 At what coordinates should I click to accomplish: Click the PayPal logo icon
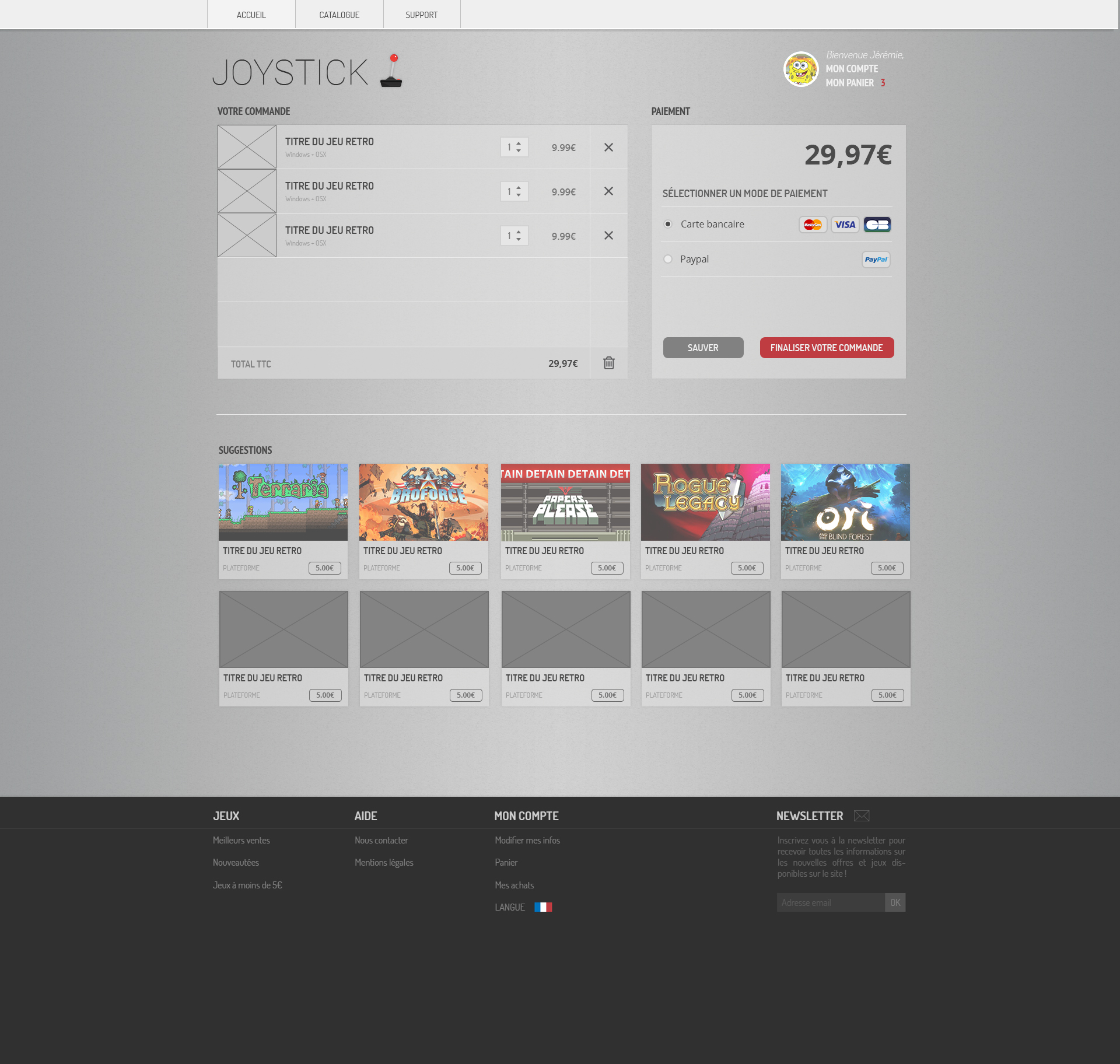click(x=876, y=260)
